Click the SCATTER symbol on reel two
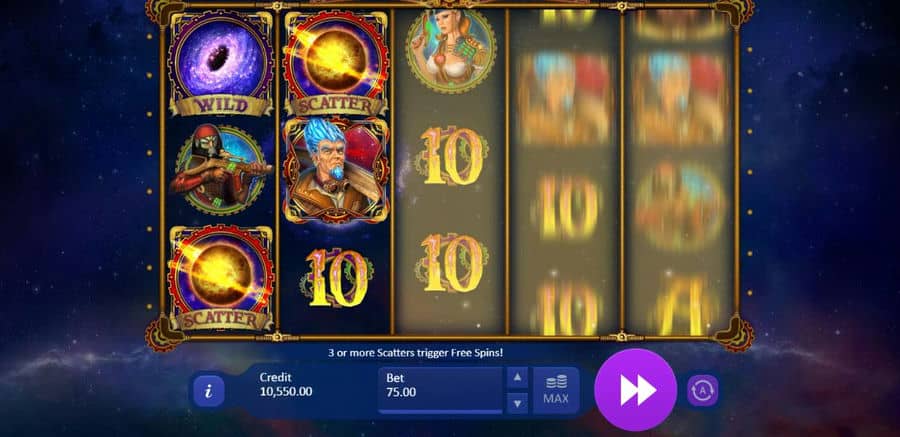900x437 pixels. (336, 64)
